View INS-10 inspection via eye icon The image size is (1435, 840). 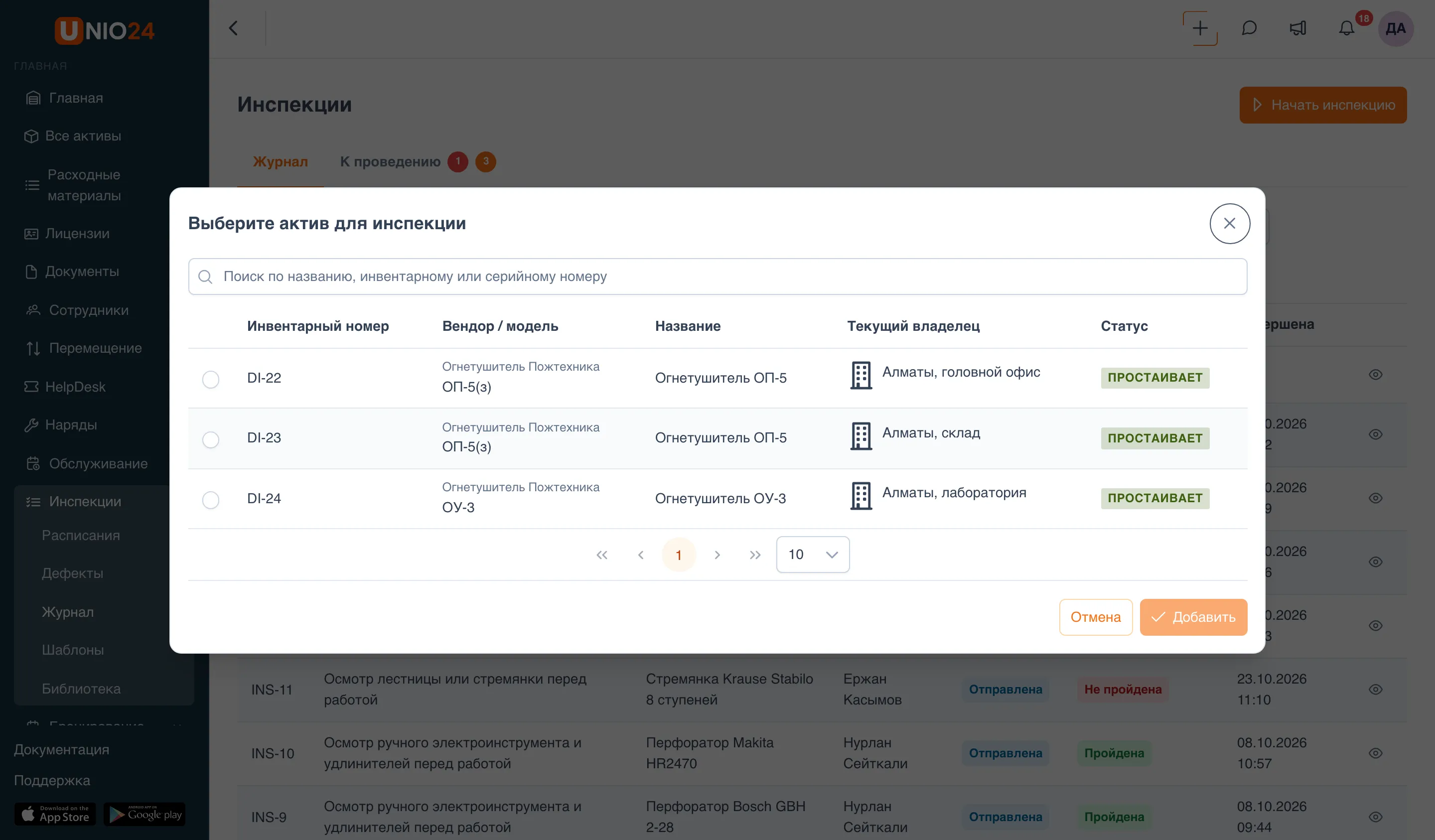pyautogui.click(x=1375, y=753)
